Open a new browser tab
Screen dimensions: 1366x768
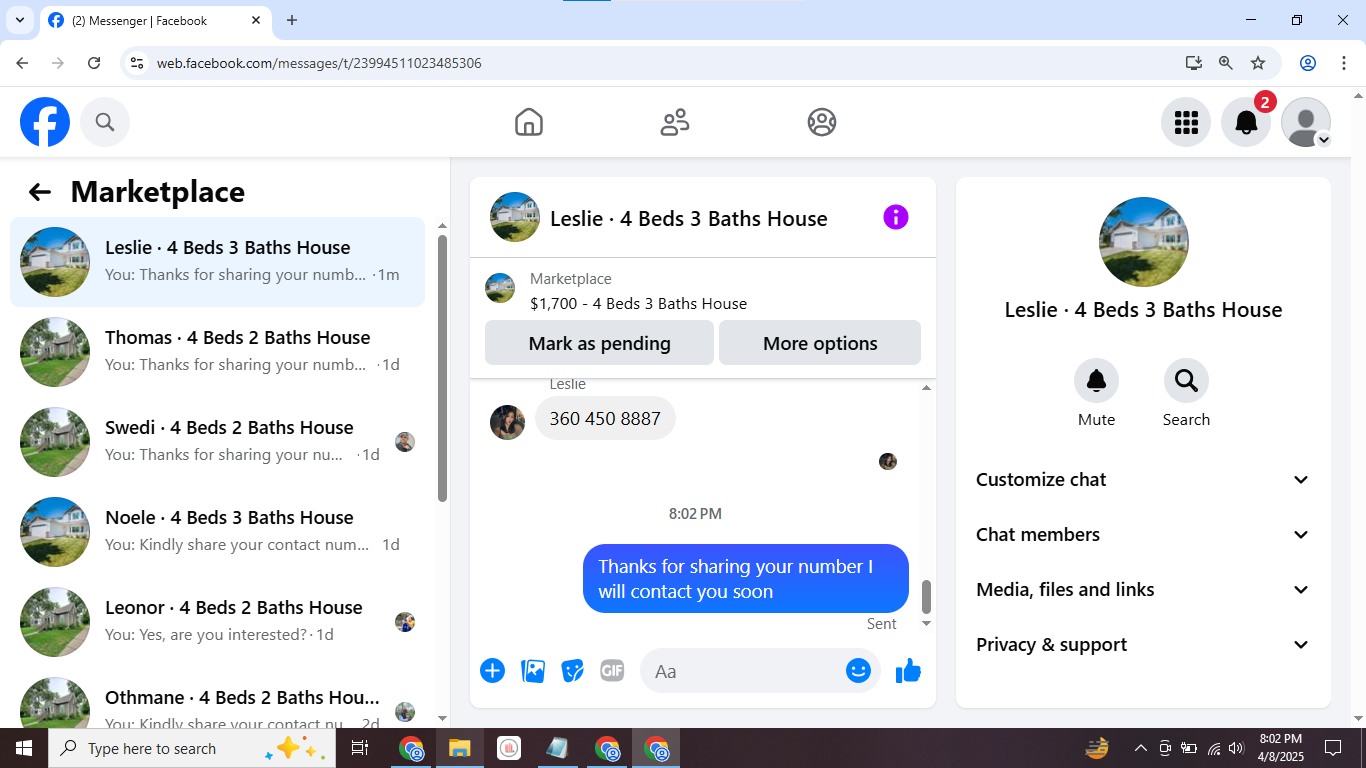(x=292, y=20)
